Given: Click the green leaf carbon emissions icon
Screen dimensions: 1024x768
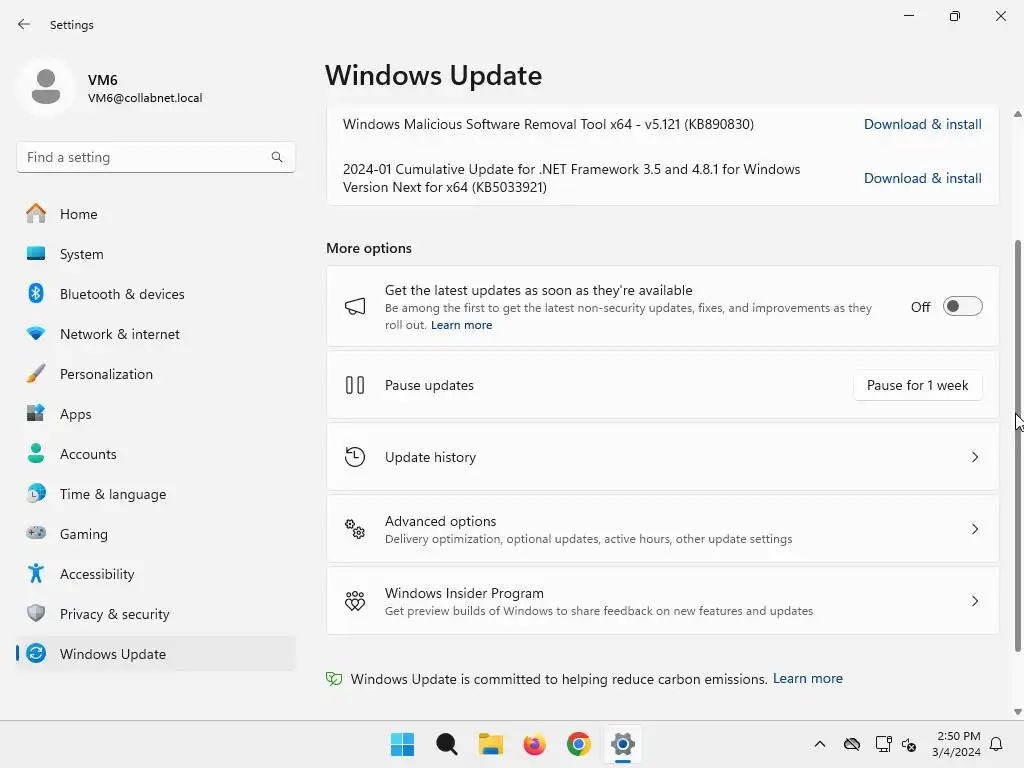Looking at the screenshot, I should click(334, 679).
